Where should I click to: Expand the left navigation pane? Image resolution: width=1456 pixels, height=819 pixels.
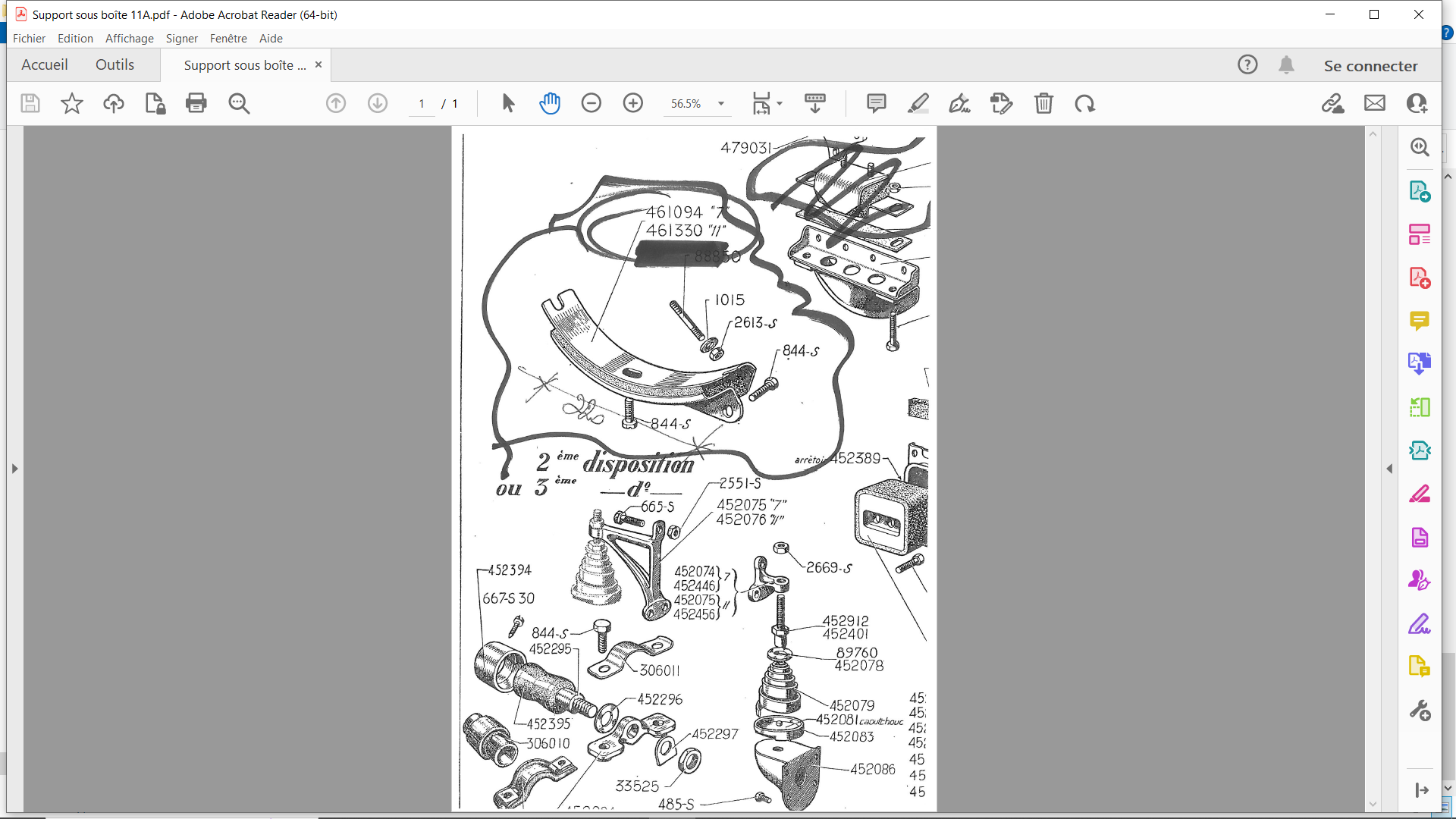pos(14,469)
